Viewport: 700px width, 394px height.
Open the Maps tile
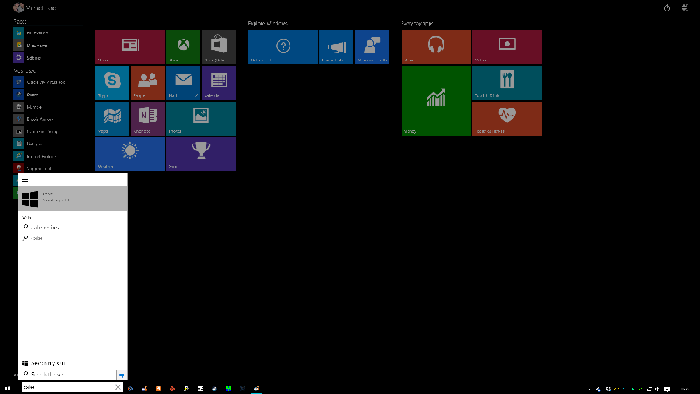point(112,119)
